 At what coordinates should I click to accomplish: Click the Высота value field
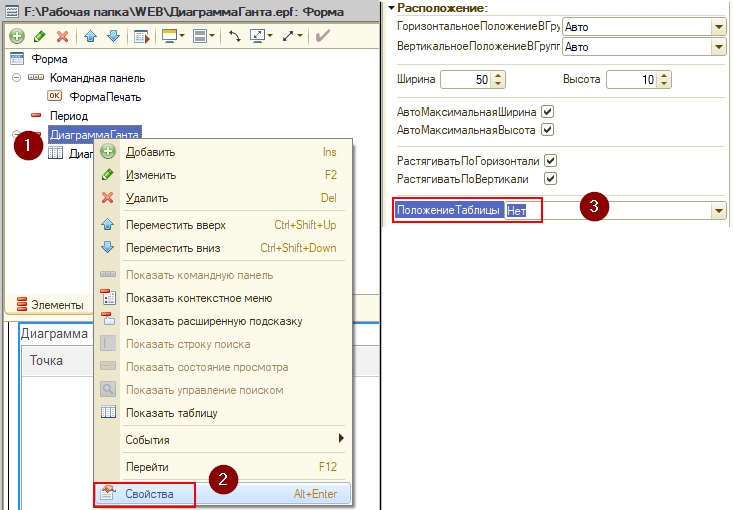coord(632,79)
